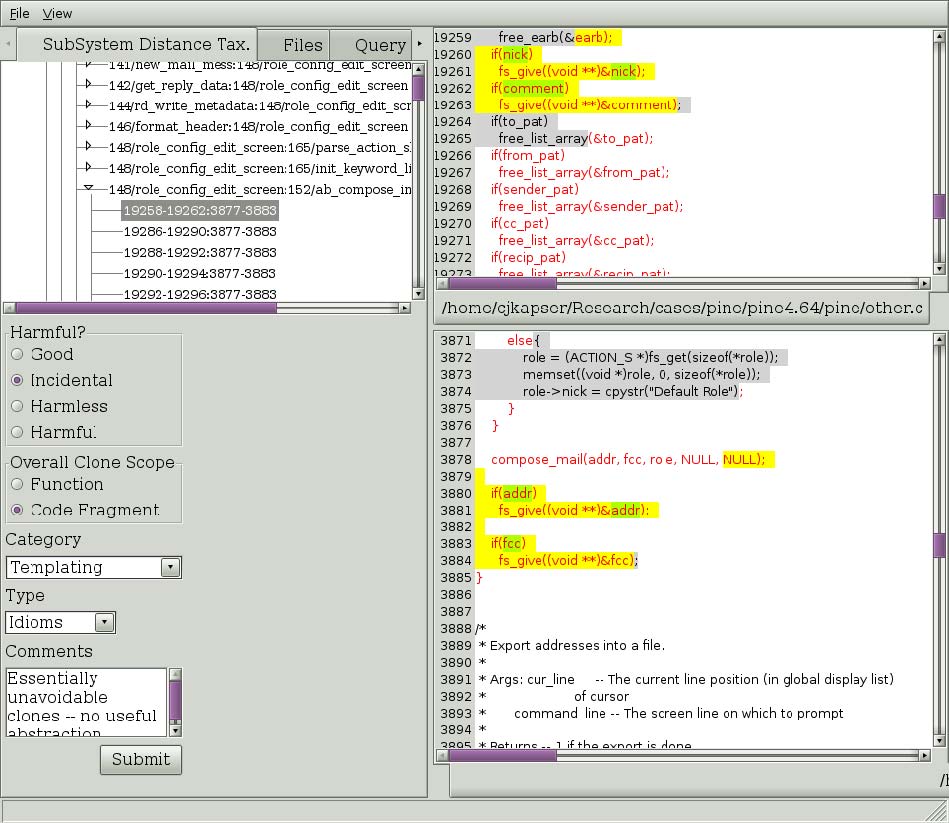
Task: Open the File menu
Action: (19, 13)
